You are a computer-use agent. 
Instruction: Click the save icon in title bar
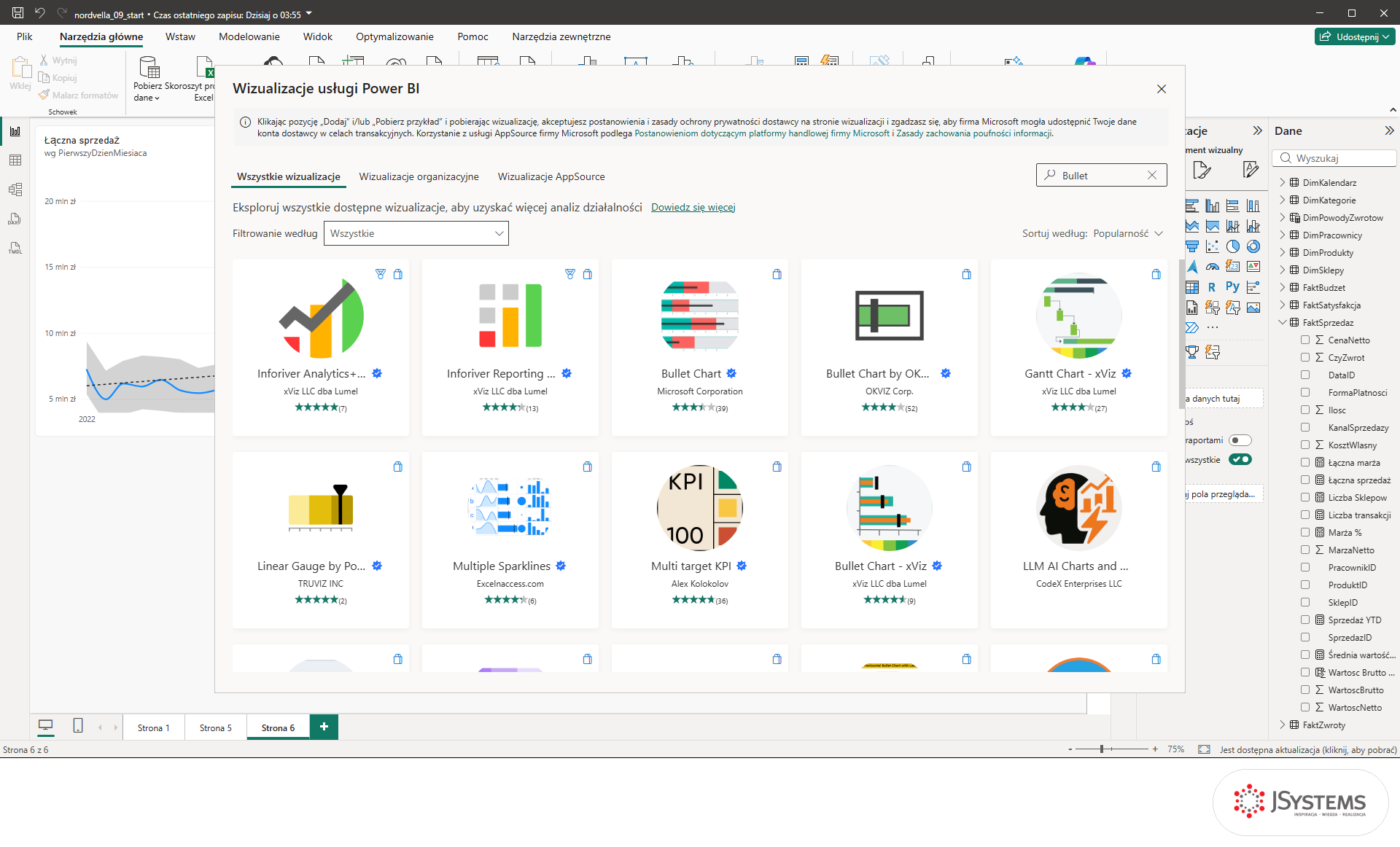pyautogui.click(x=18, y=13)
